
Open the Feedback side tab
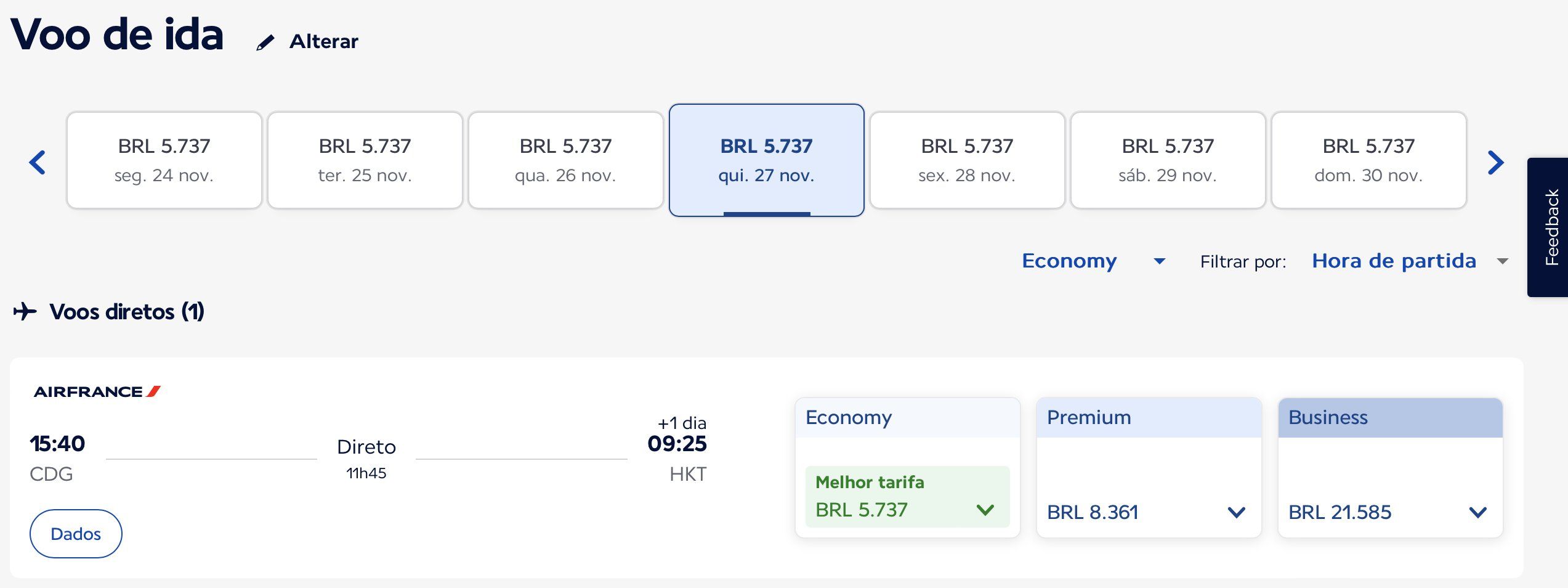click(x=1549, y=227)
